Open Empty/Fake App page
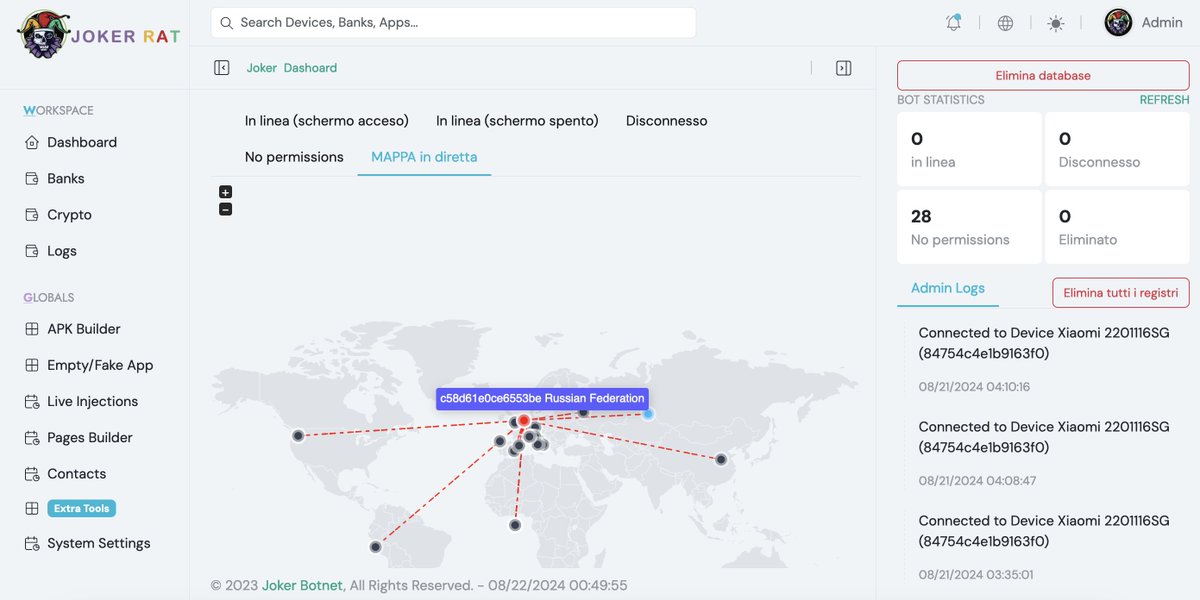 (x=100, y=365)
